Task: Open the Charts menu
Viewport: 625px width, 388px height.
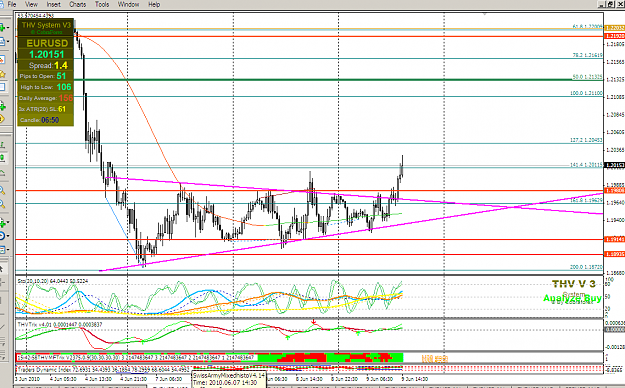Action: 77,4
